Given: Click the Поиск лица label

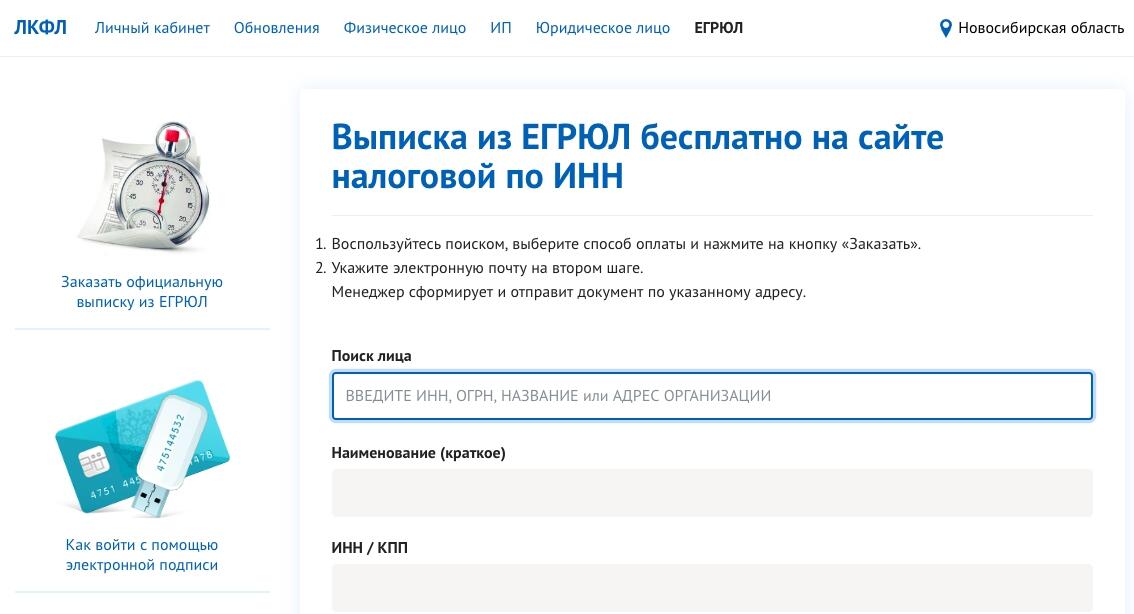Looking at the screenshot, I should point(371,356).
